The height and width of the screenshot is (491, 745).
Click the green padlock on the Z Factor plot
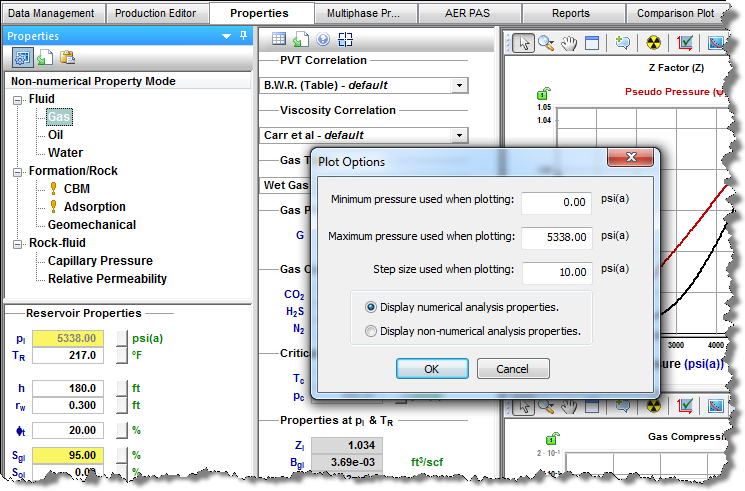click(x=543, y=93)
